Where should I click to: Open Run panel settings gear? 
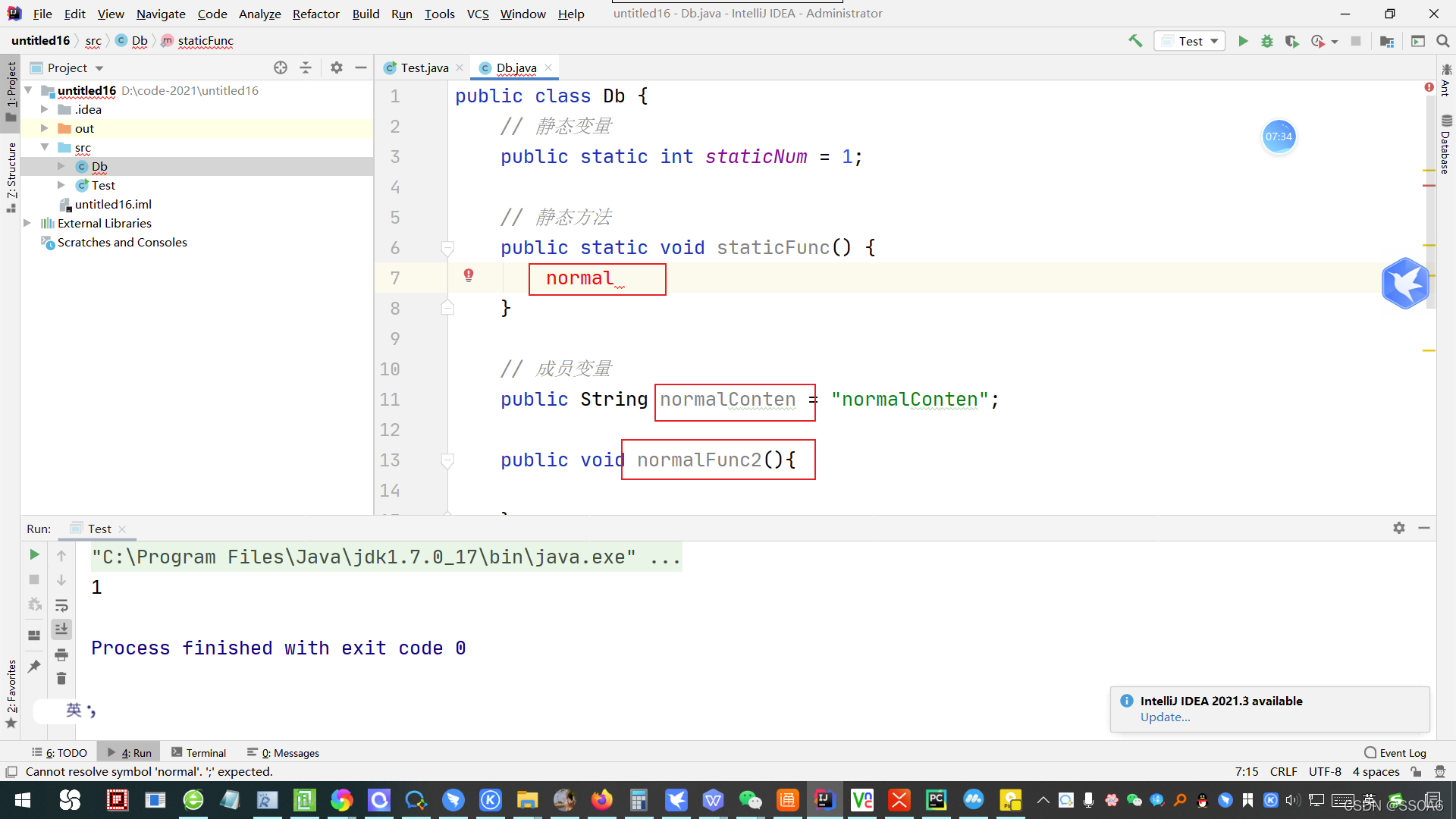[x=1399, y=528]
